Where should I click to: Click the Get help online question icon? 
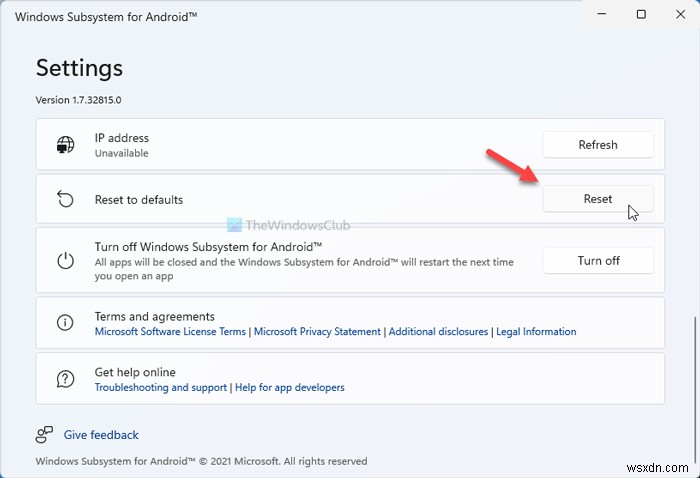(66, 379)
